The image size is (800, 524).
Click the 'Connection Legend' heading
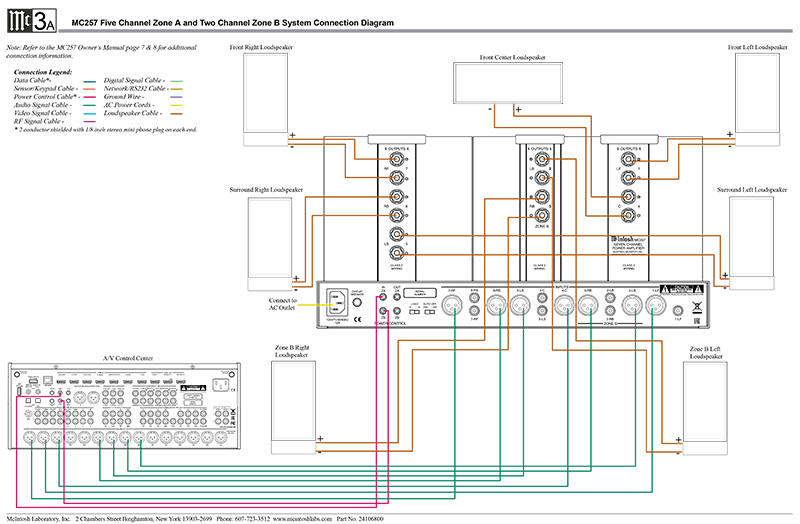click(x=43, y=73)
